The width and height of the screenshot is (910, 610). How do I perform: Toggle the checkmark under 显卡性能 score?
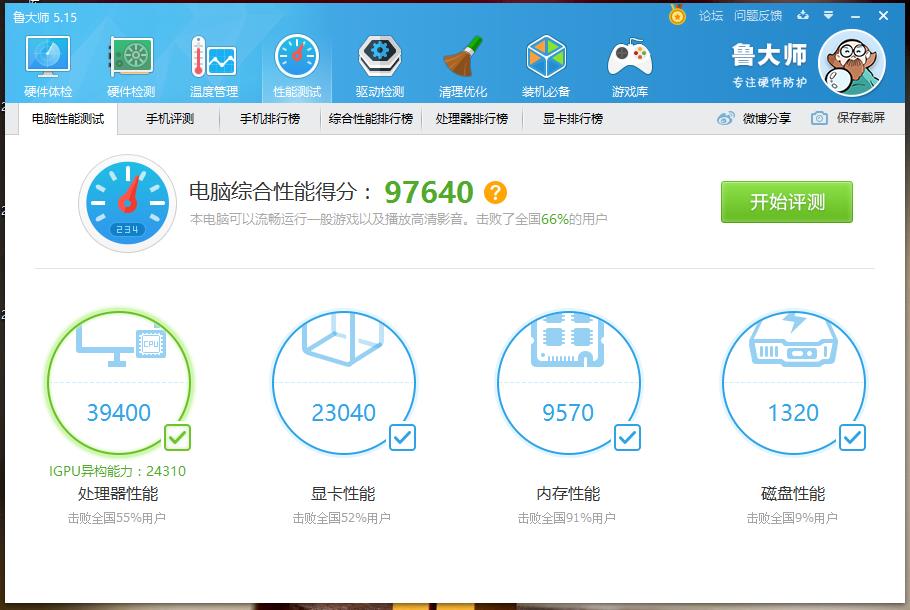click(x=402, y=437)
